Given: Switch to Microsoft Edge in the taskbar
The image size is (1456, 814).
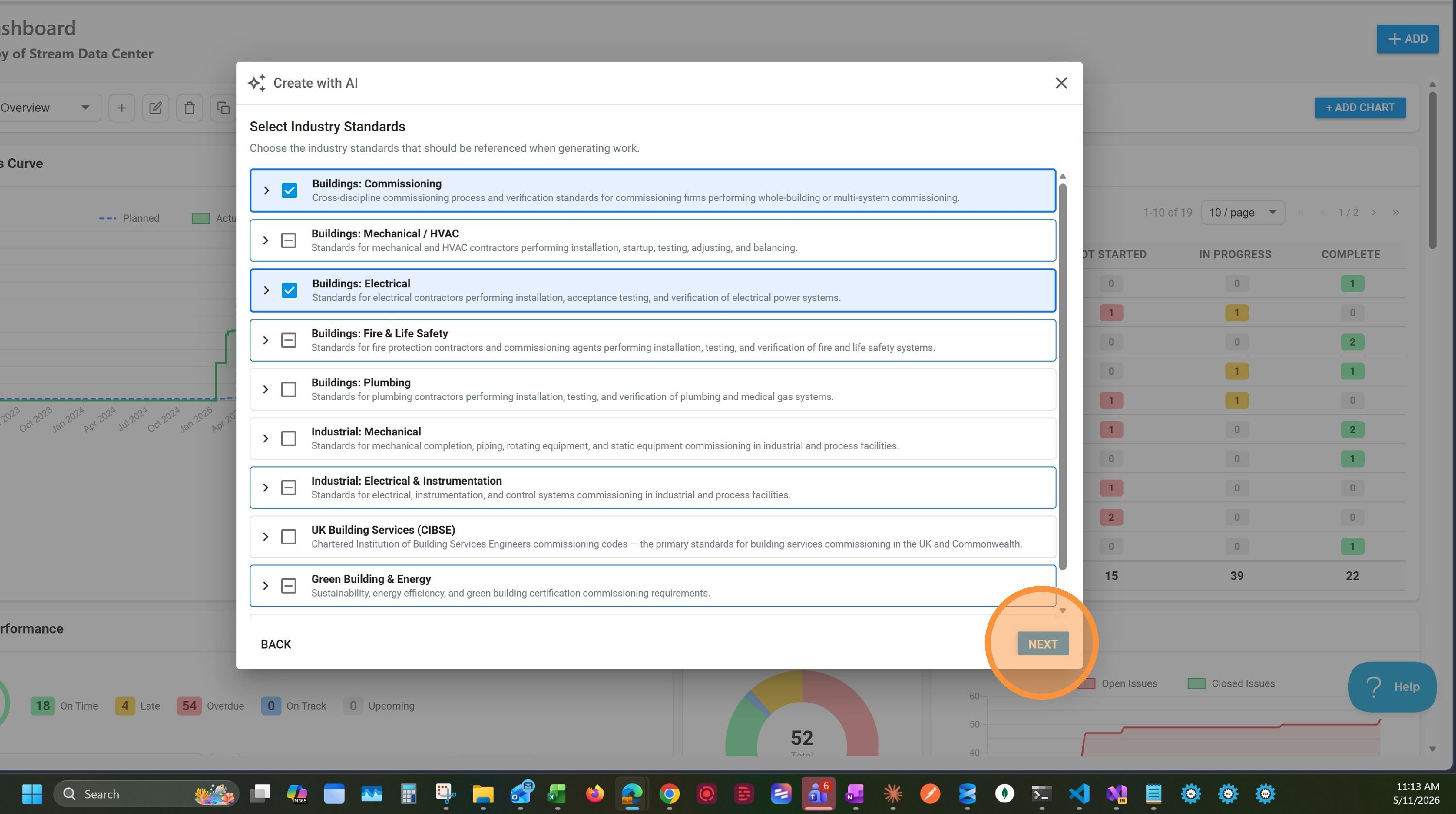Looking at the screenshot, I should pos(632,794).
